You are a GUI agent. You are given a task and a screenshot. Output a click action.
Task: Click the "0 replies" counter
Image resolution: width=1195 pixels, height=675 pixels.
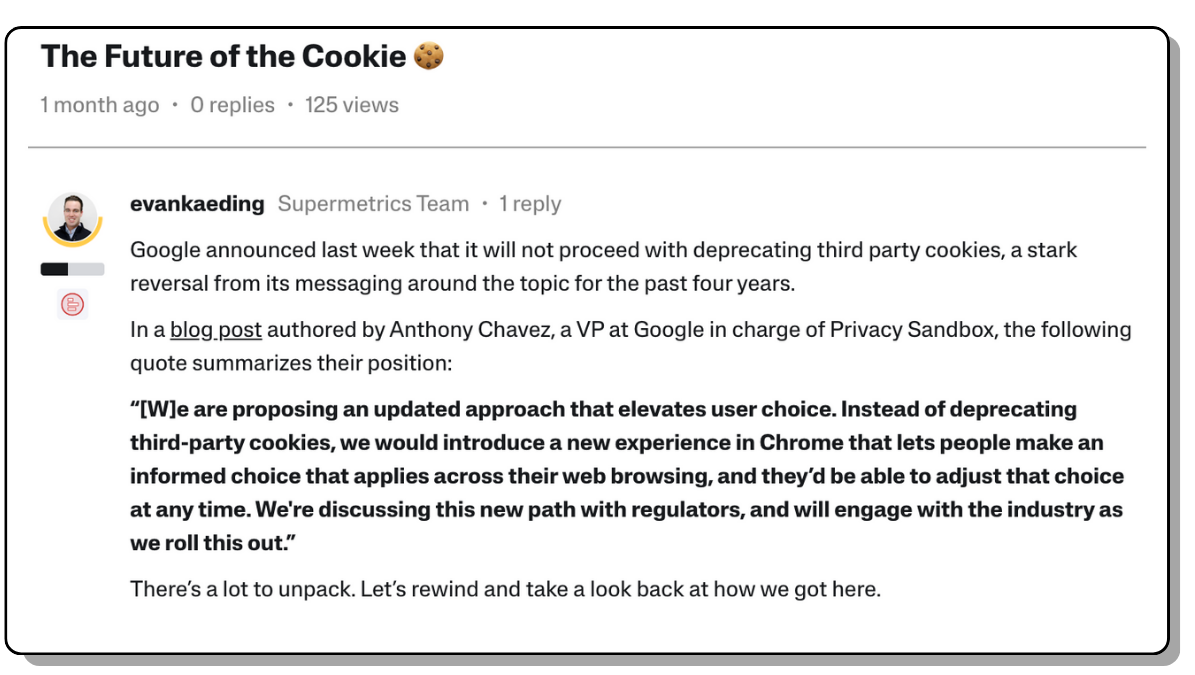point(232,105)
